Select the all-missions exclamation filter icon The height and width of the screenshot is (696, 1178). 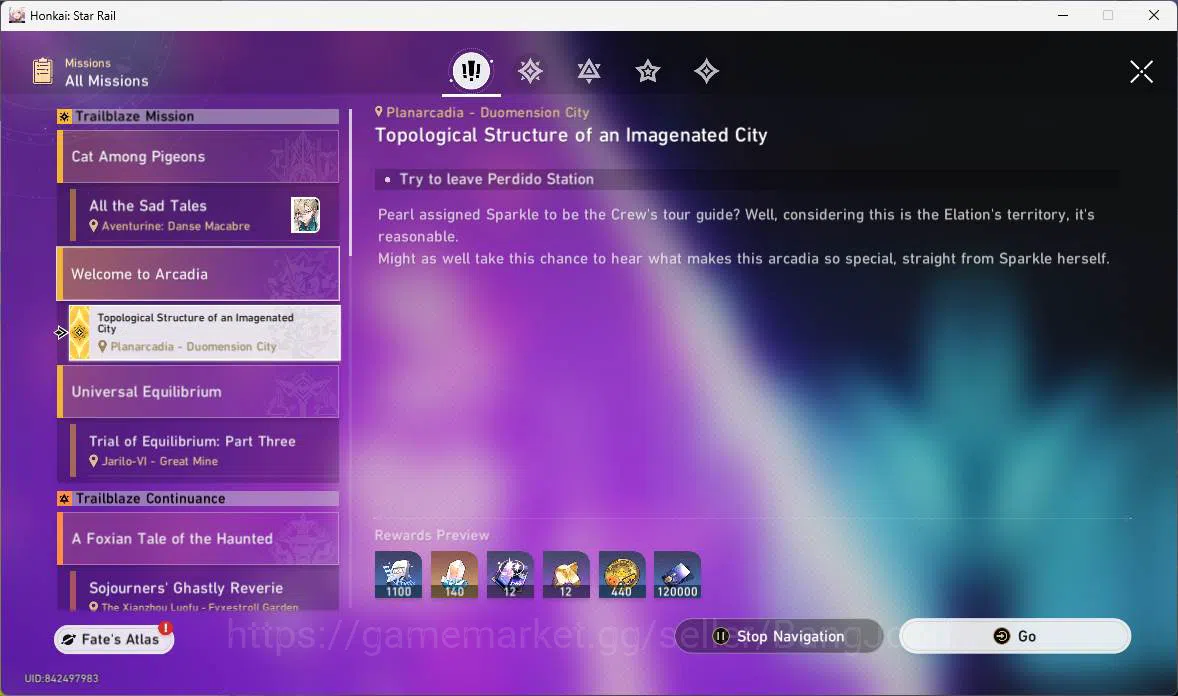click(471, 71)
